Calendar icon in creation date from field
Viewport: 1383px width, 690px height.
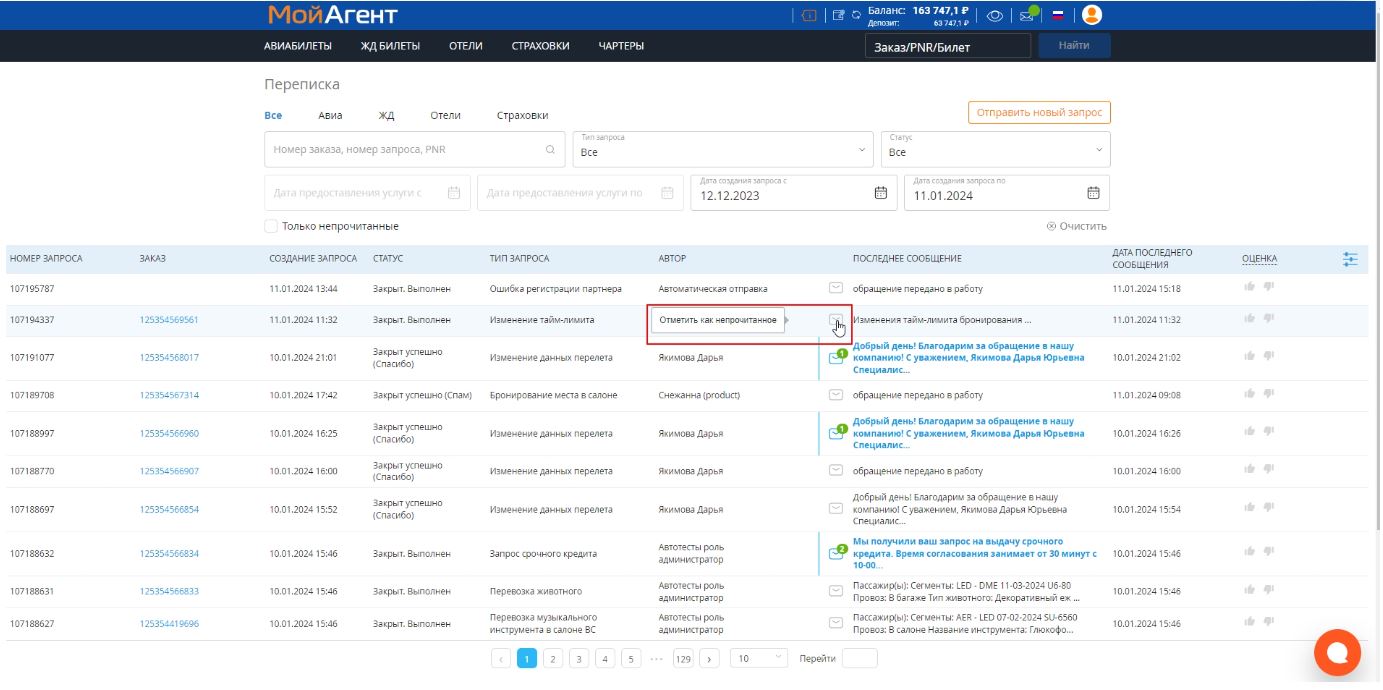881,193
